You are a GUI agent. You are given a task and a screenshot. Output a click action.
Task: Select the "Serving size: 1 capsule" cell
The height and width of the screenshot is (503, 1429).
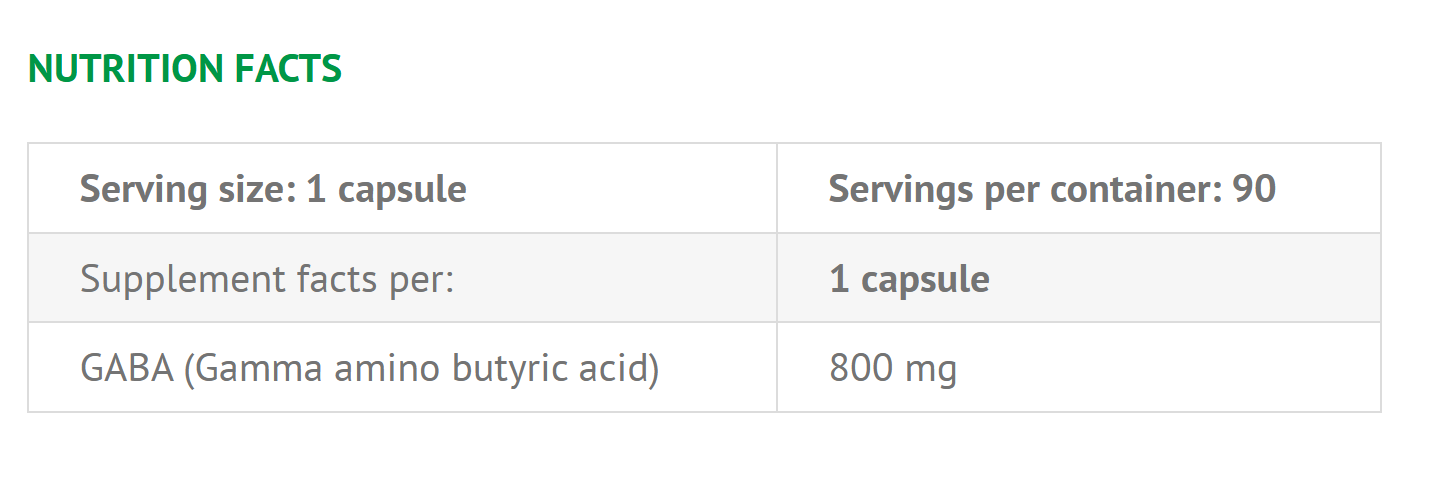point(273,189)
